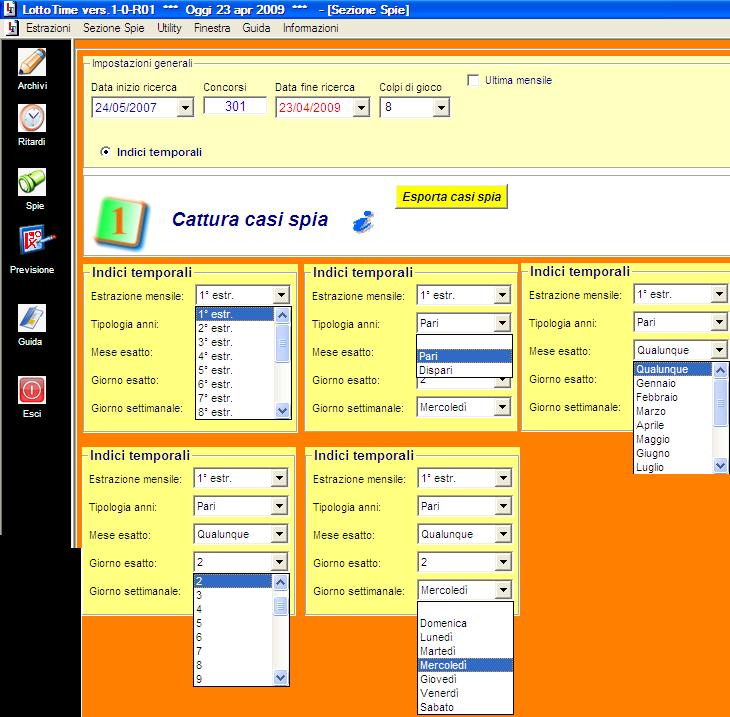Click the blue icon beside Cattura casi spia
The width and height of the screenshot is (730, 717).
tap(363, 222)
